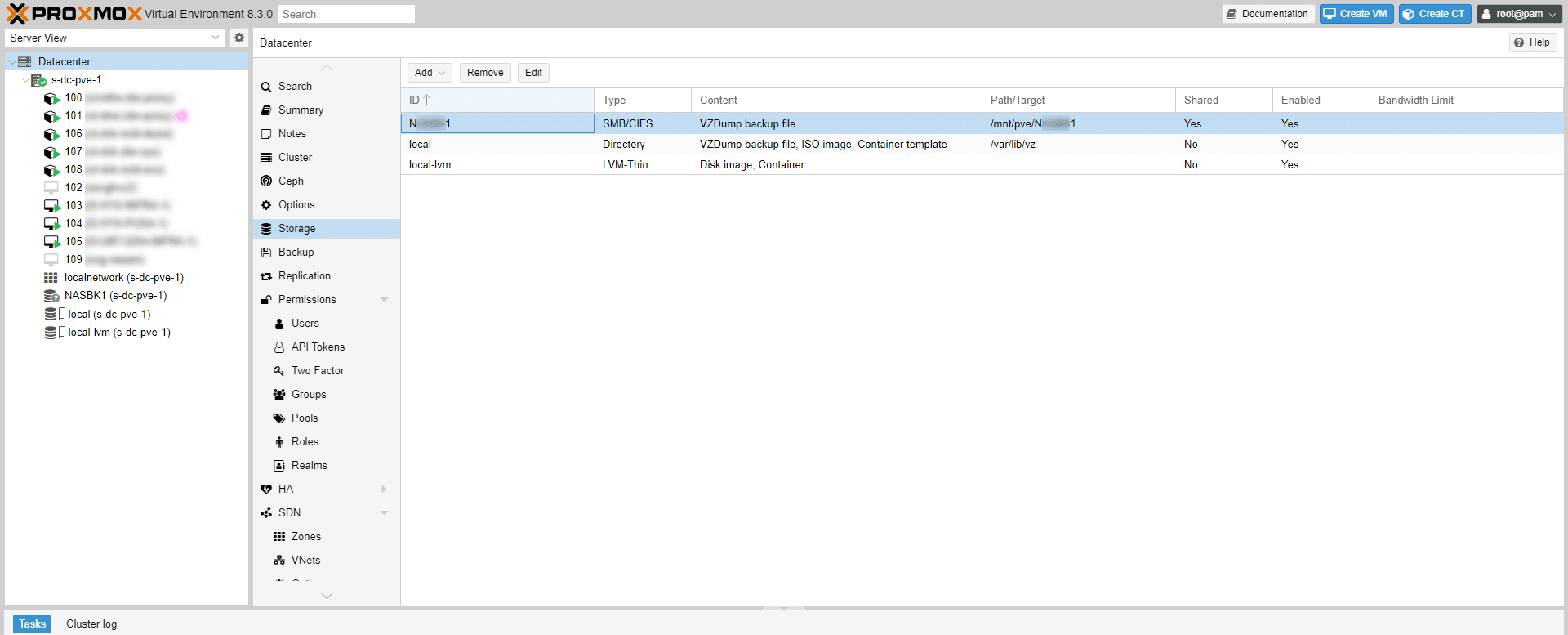The height and width of the screenshot is (635, 1568).
Task: Click the Create VM button
Action: click(x=1356, y=14)
